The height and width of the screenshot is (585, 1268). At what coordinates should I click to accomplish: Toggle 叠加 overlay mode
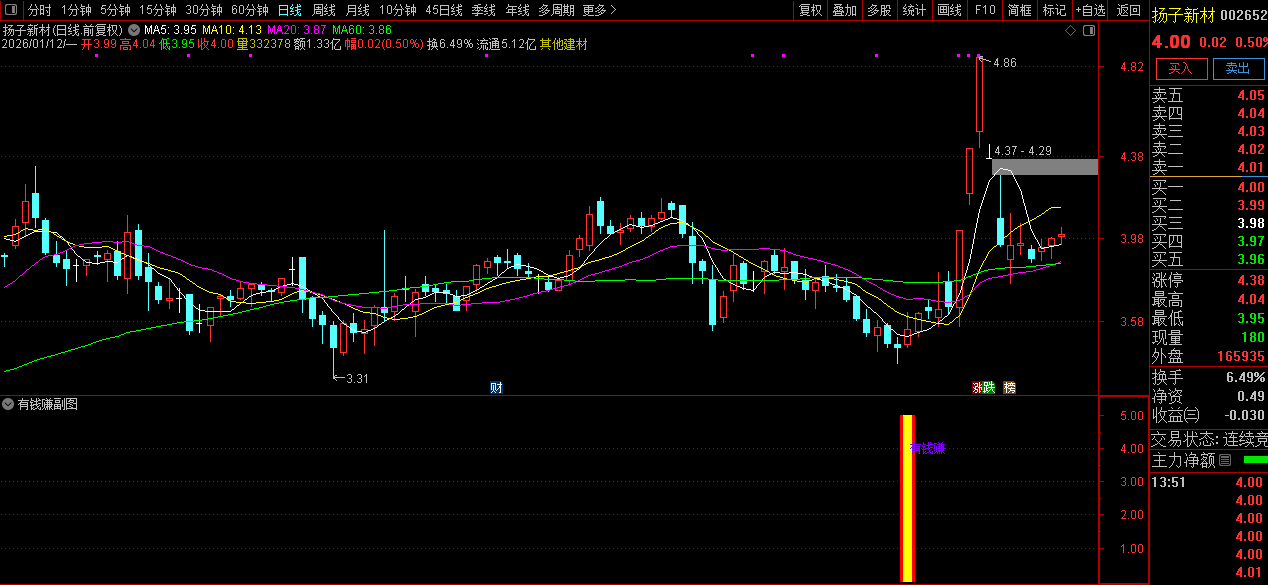844,10
